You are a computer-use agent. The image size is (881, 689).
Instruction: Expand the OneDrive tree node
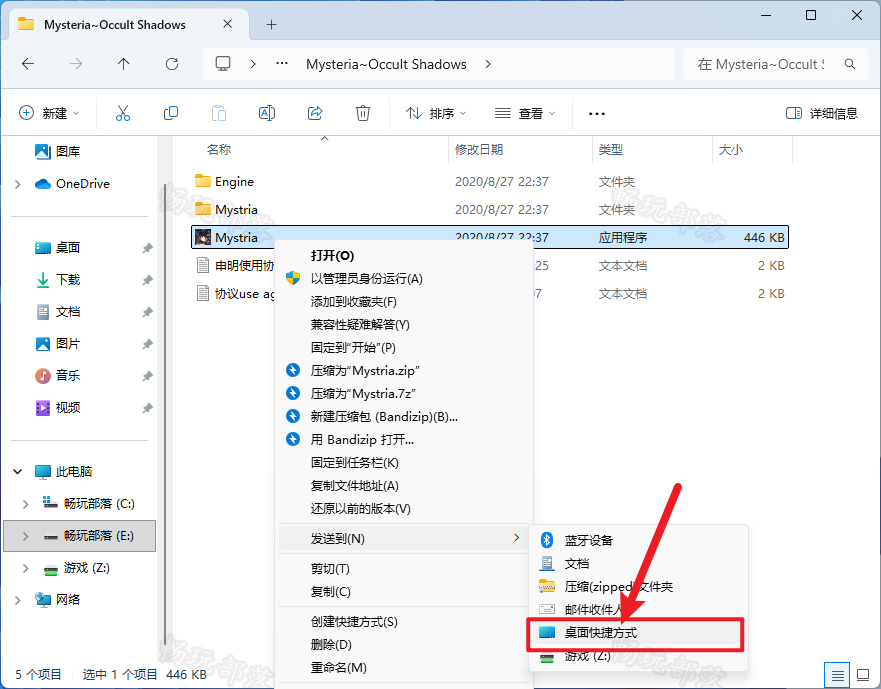18,184
